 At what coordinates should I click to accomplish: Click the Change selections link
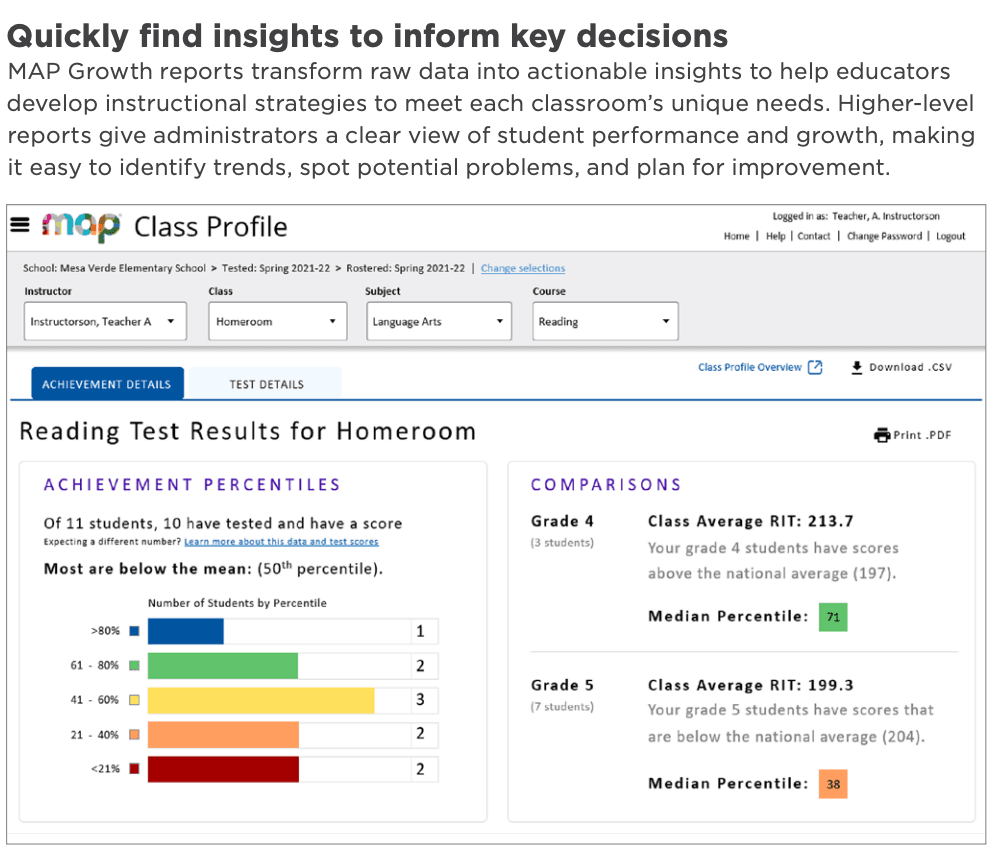point(523,268)
